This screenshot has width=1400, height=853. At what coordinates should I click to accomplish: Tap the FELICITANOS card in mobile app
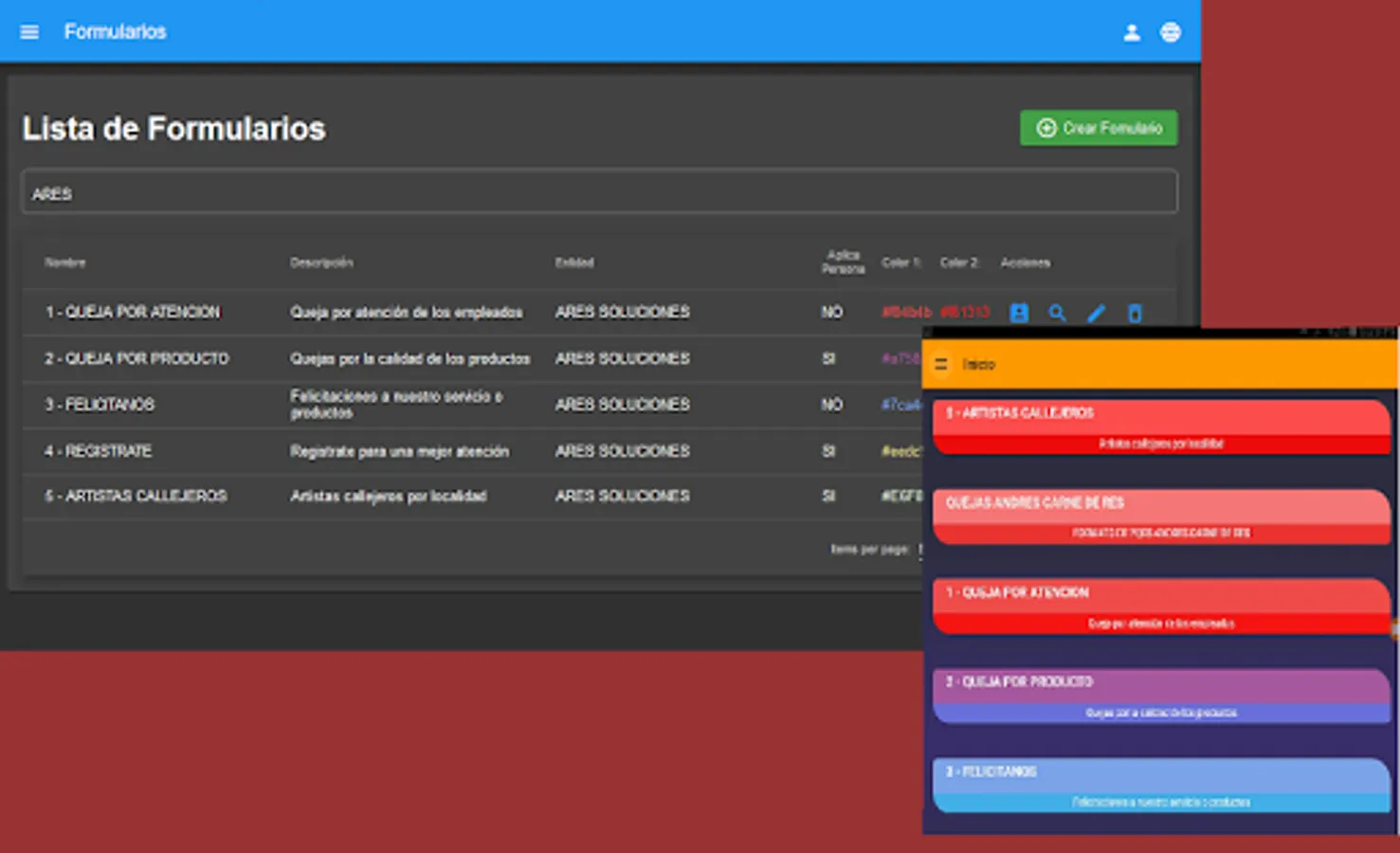click(x=1161, y=786)
